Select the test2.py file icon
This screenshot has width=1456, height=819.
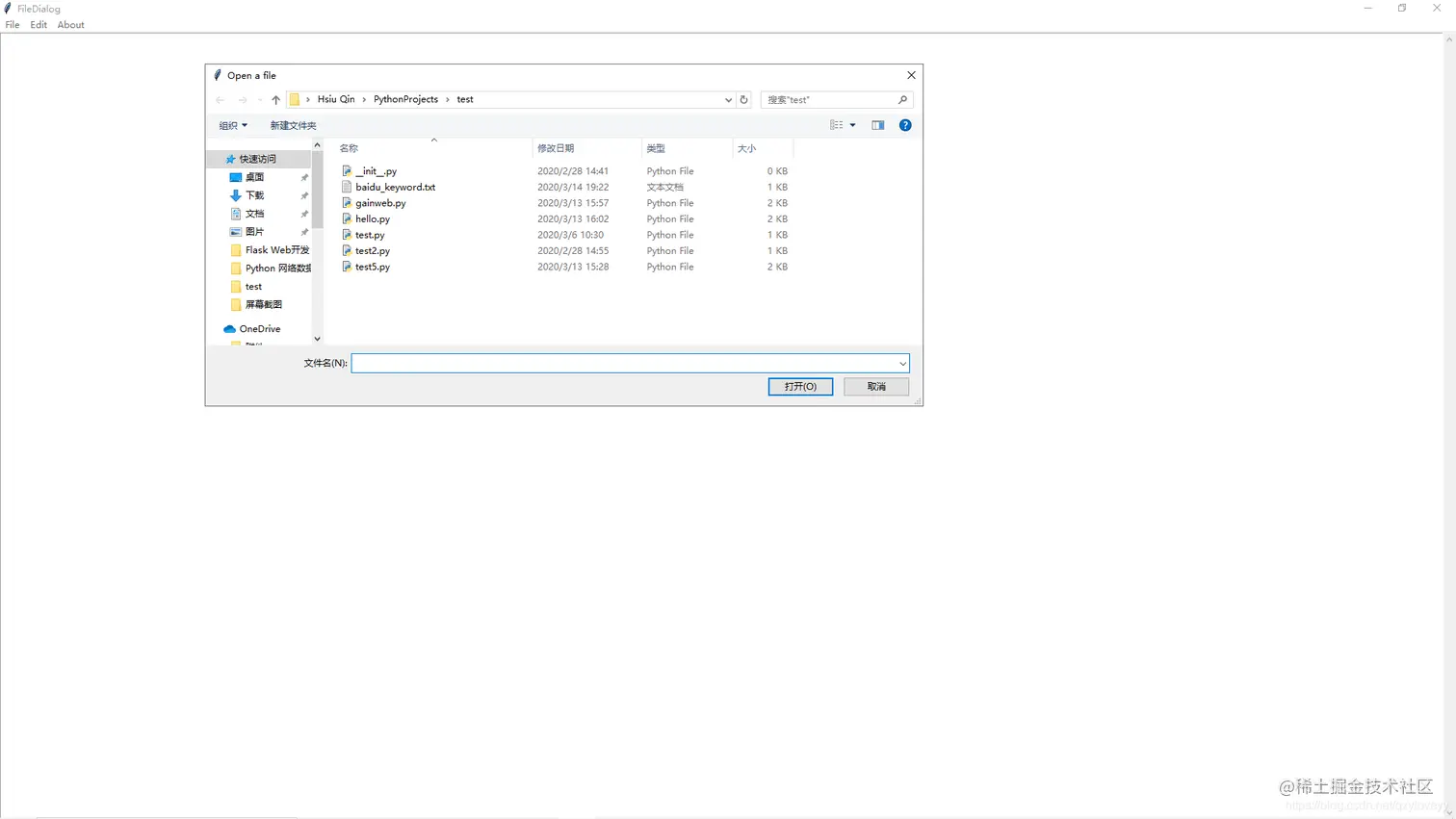click(347, 250)
